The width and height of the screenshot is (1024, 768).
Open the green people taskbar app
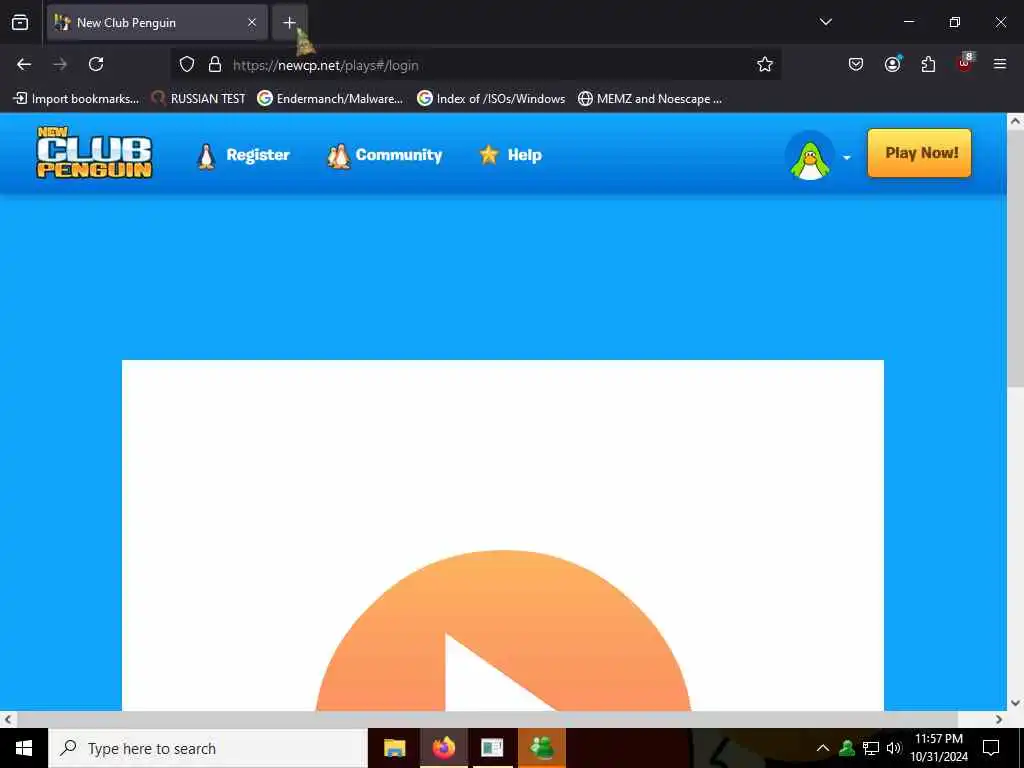[x=541, y=748]
